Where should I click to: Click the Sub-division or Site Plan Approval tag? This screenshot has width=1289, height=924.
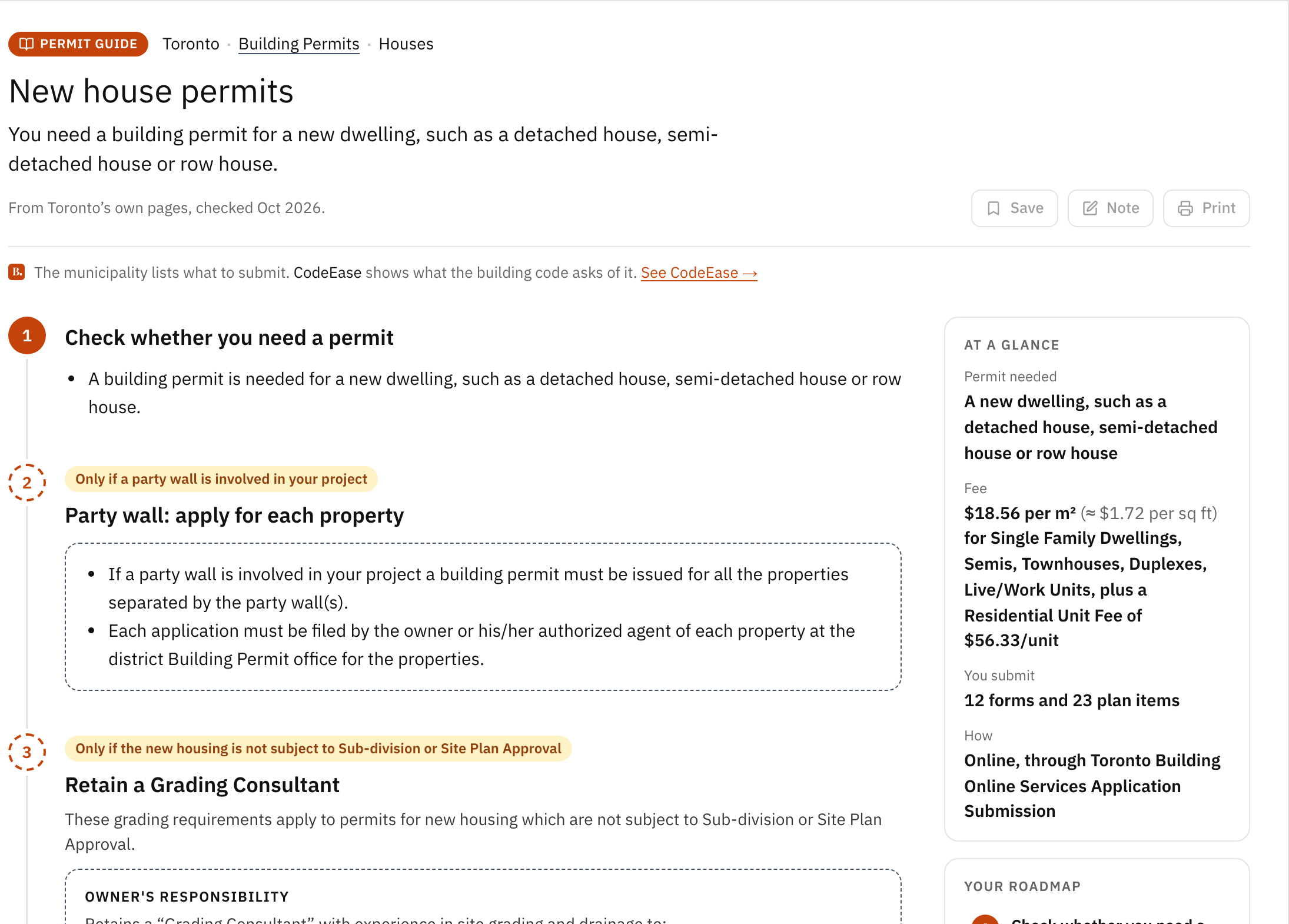318,749
